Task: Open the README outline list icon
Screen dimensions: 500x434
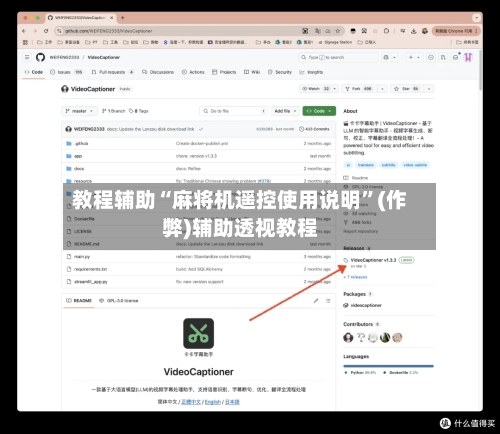Action: pyautogui.click(x=328, y=301)
